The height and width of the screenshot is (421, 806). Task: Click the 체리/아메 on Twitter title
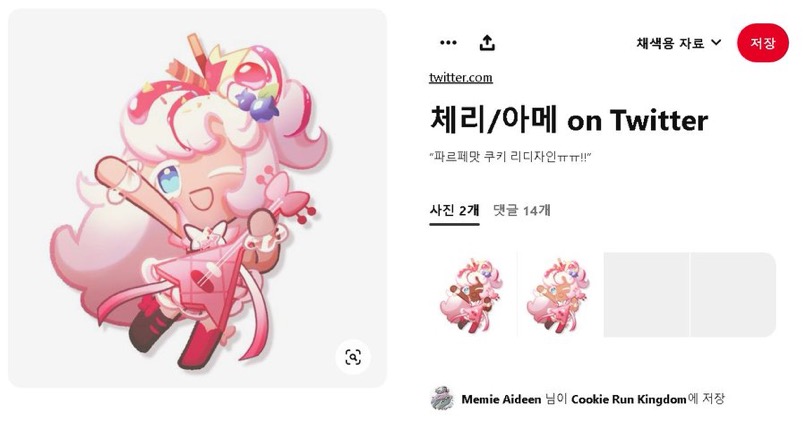click(569, 119)
